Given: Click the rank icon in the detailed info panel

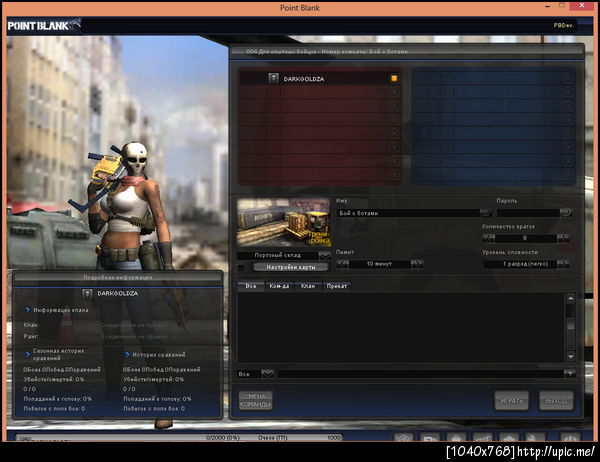Looking at the screenshot, I should tap(87, 294).
